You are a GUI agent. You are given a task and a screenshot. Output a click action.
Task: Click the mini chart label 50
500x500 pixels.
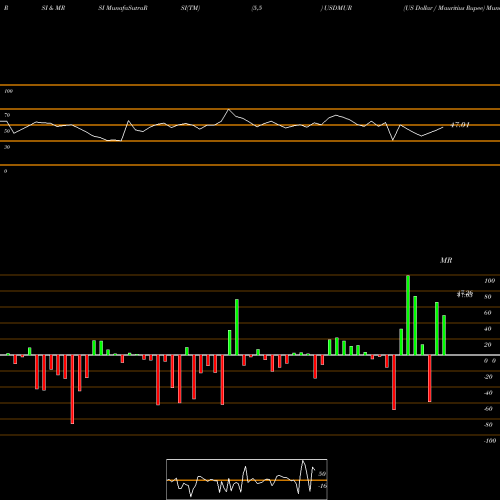(322, 474)
